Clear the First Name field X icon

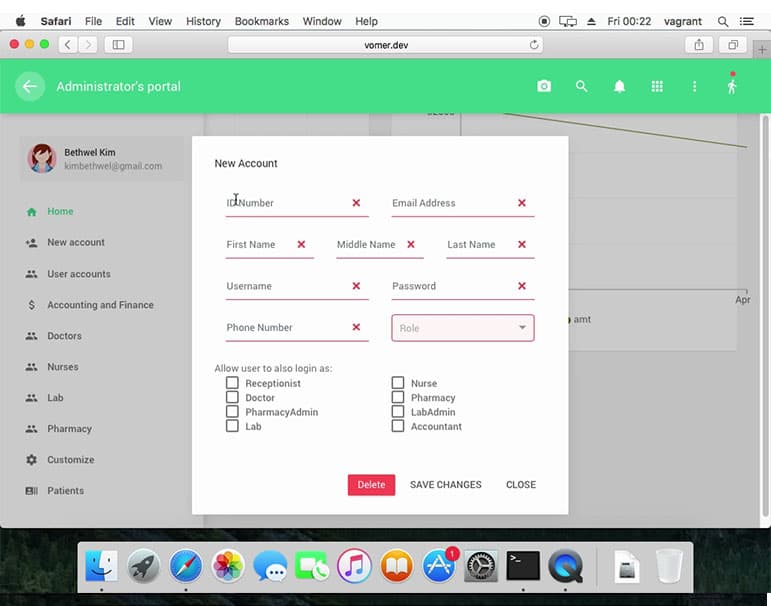[x=301, y=244]
